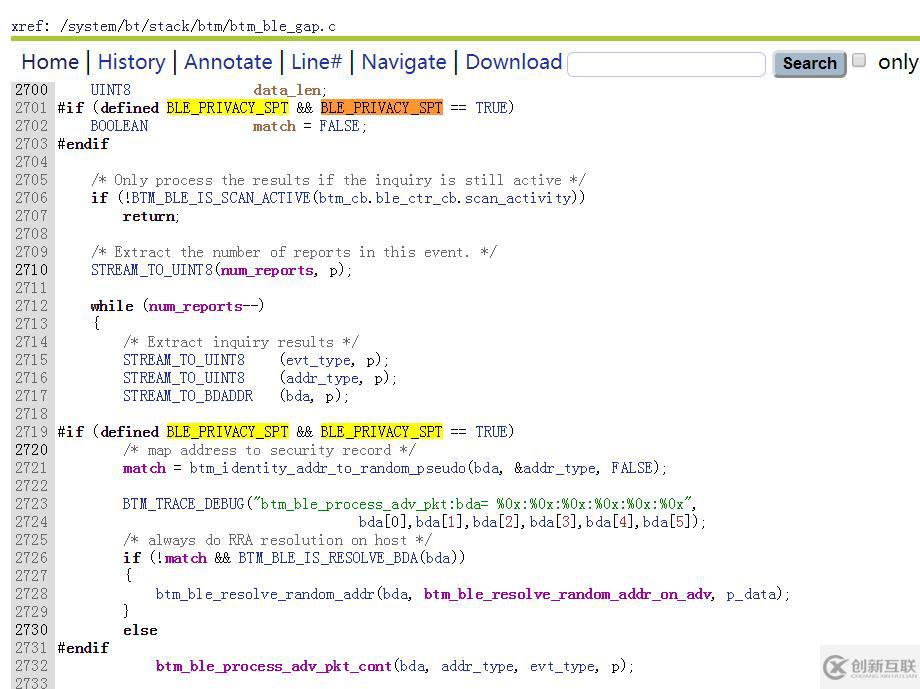Click BOOLEAN type on line 2702
This screenshot has width=920, height=689.
coord(119,126)
